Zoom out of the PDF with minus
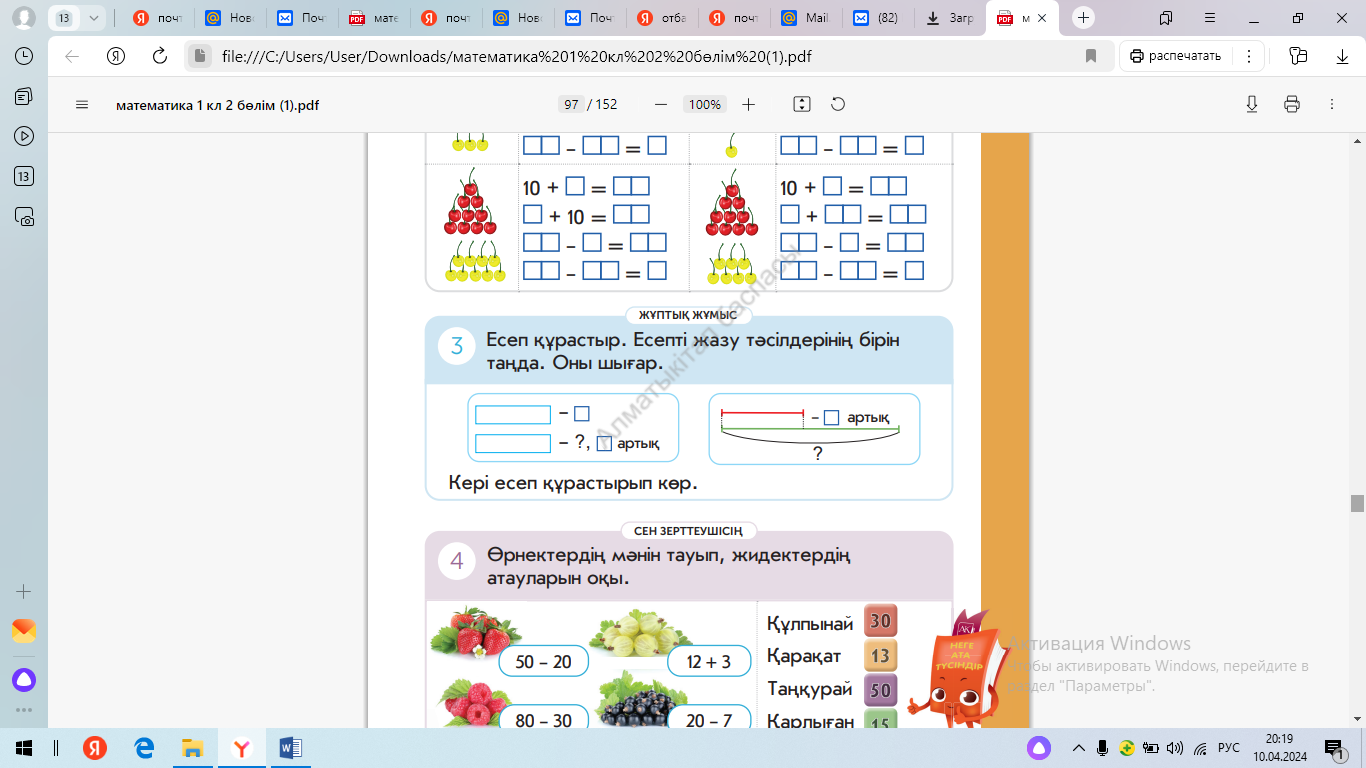1366x768 pixels. [x=660, y=104]
